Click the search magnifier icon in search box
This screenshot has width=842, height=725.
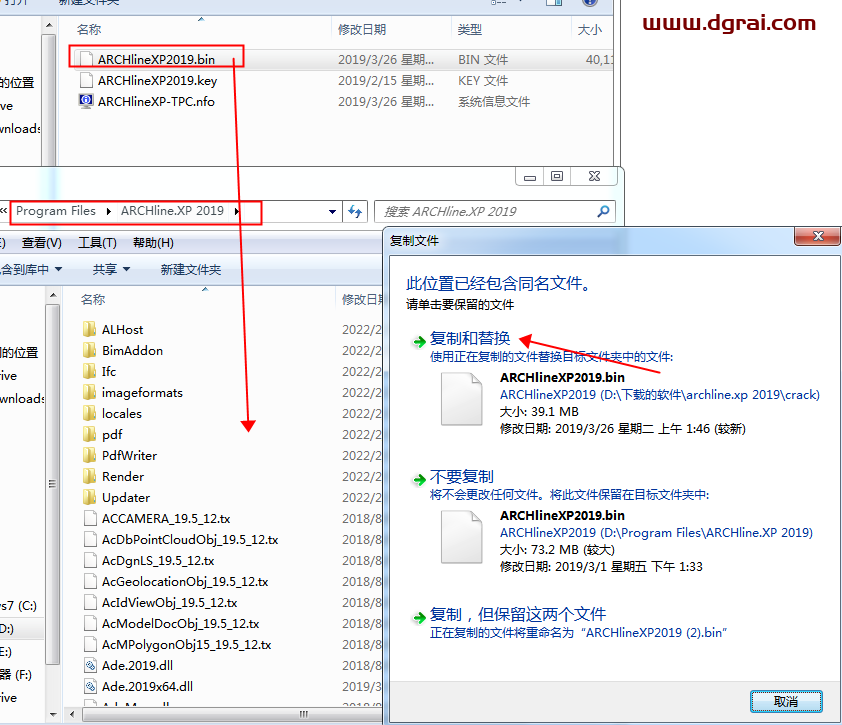coord(603,211)
